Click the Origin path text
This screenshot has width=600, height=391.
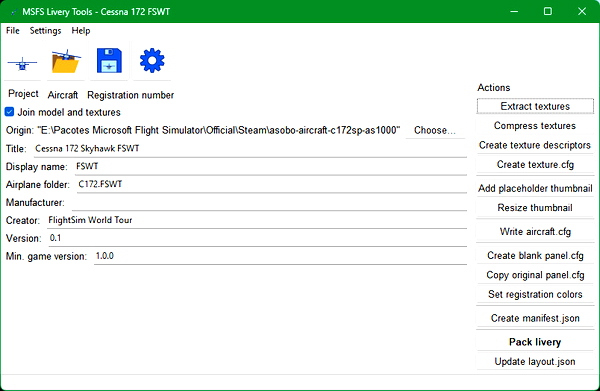pyautogui.click(x=218, y=130)
